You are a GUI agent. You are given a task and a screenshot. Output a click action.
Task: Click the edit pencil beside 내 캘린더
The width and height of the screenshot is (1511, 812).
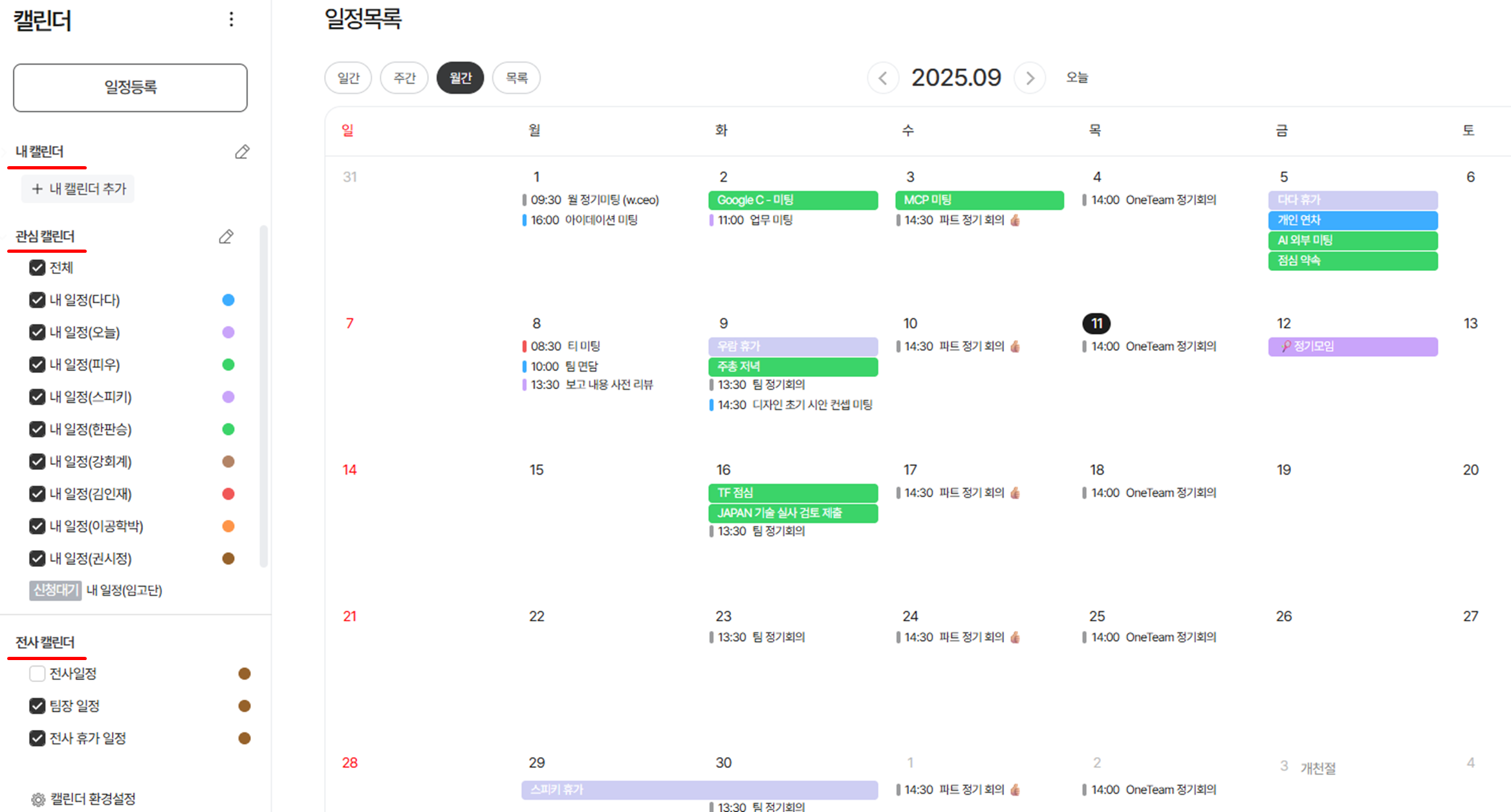pos(243,151)
